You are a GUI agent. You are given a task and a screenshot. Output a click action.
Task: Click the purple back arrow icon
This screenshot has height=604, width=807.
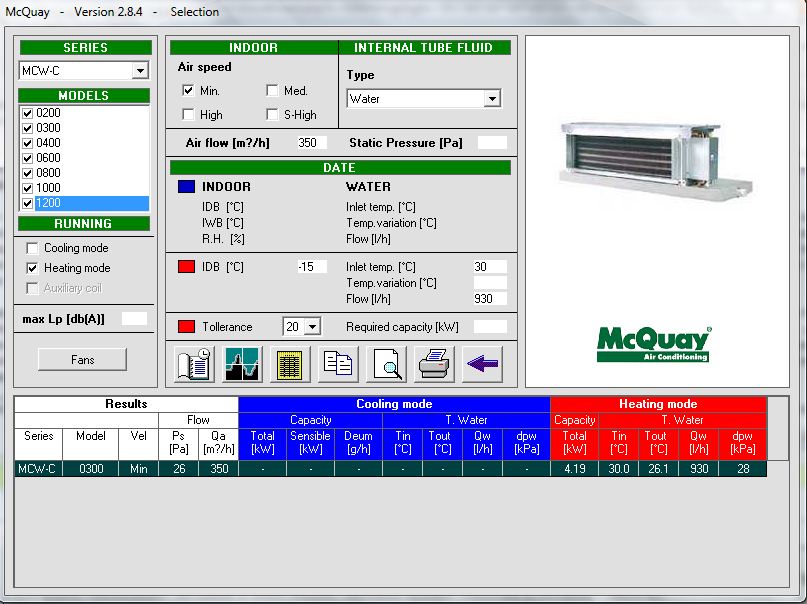coord(482,364)
